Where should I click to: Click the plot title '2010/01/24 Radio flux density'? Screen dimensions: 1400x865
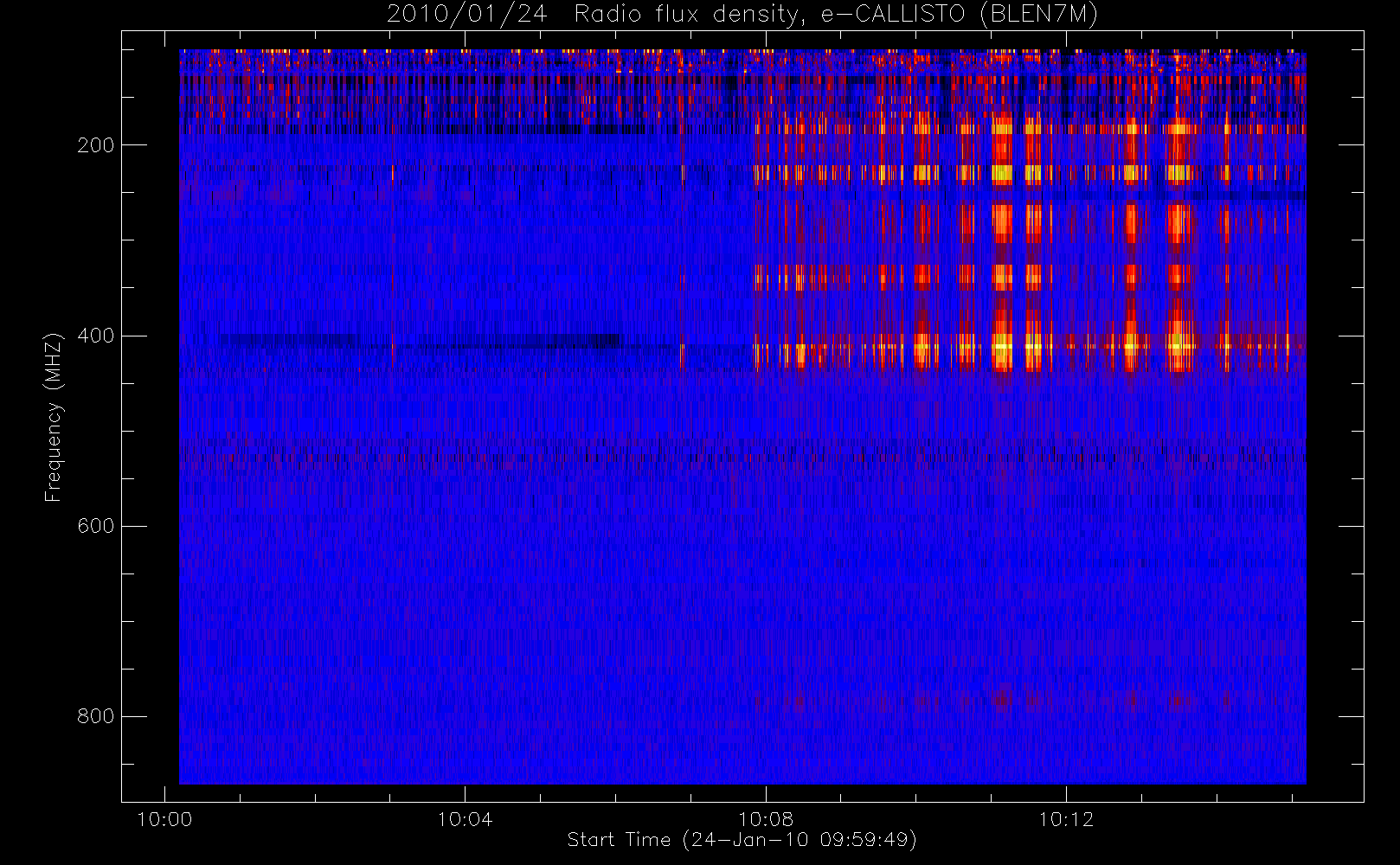coord(742,15)
